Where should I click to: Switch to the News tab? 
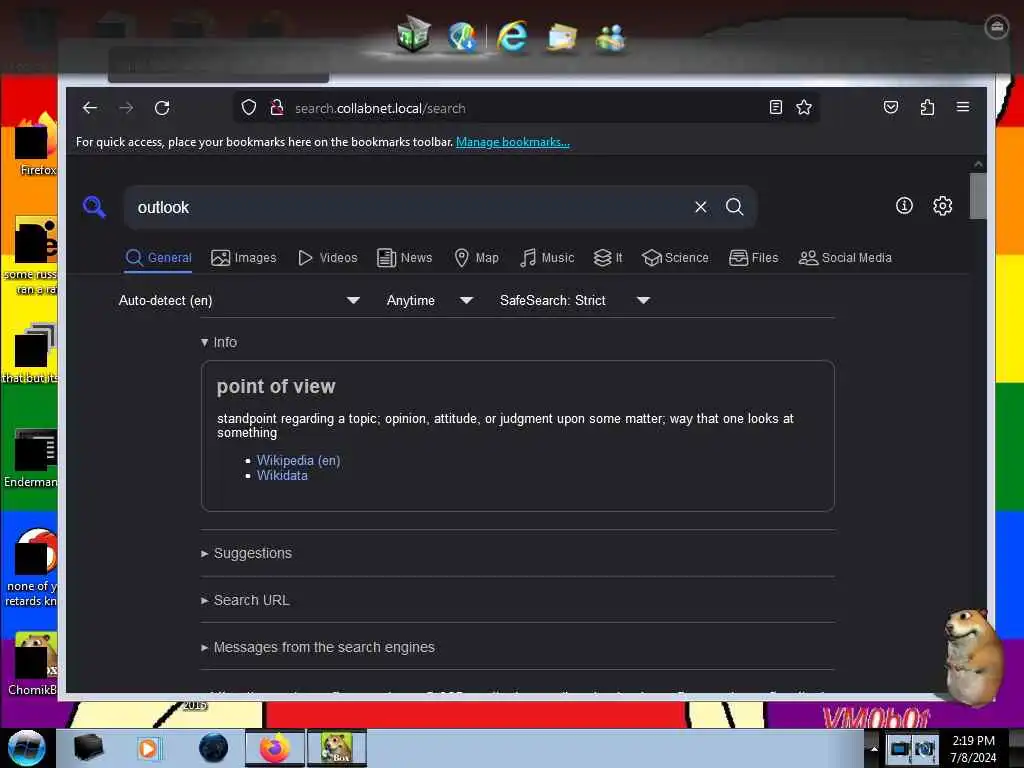pos(404,258)
